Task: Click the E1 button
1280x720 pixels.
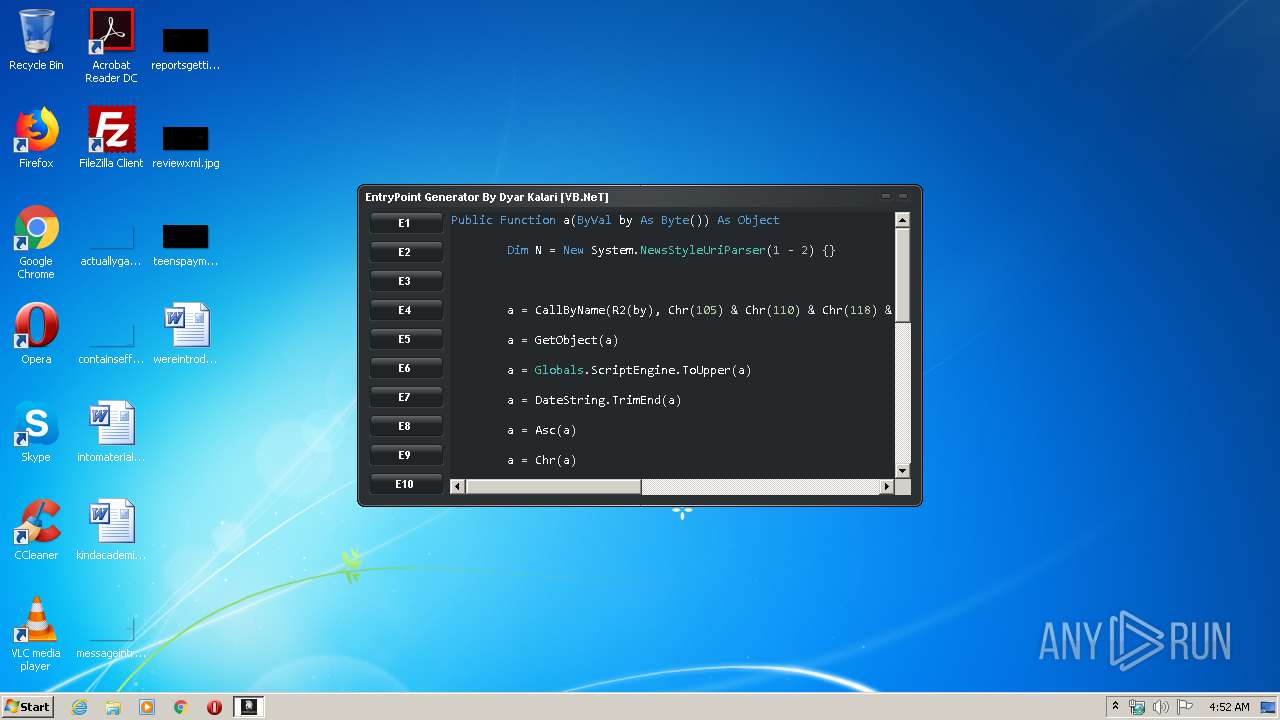Action: click(x=405, y=223)
